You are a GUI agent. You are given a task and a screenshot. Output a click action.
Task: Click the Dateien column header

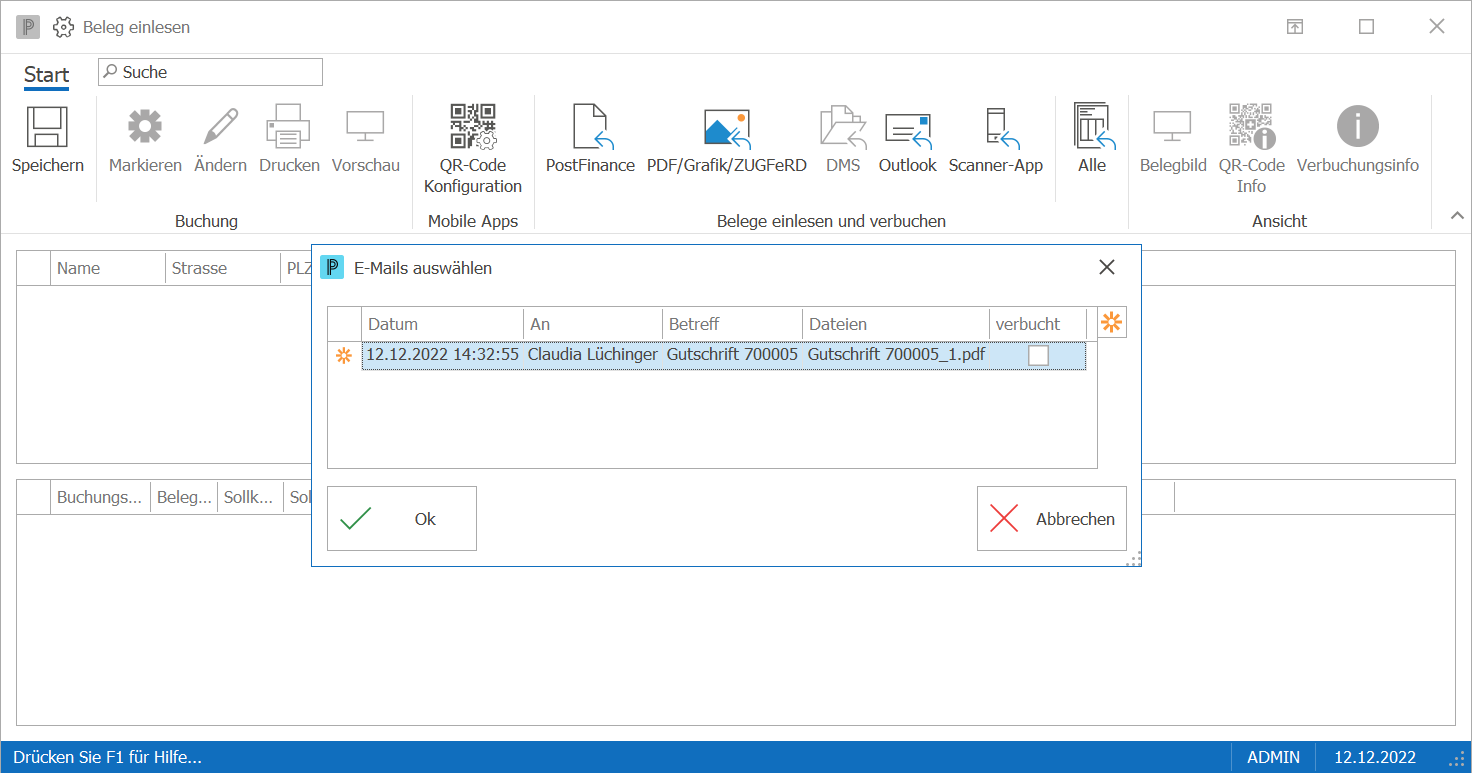point(895,324)
